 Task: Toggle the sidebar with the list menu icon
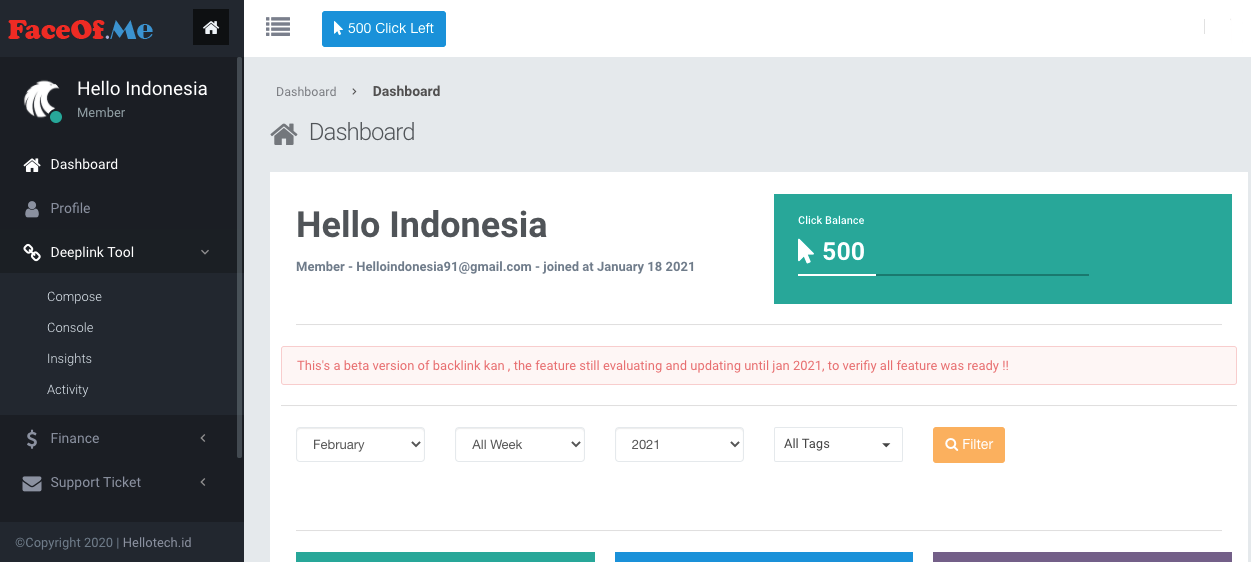click(278, 28)
